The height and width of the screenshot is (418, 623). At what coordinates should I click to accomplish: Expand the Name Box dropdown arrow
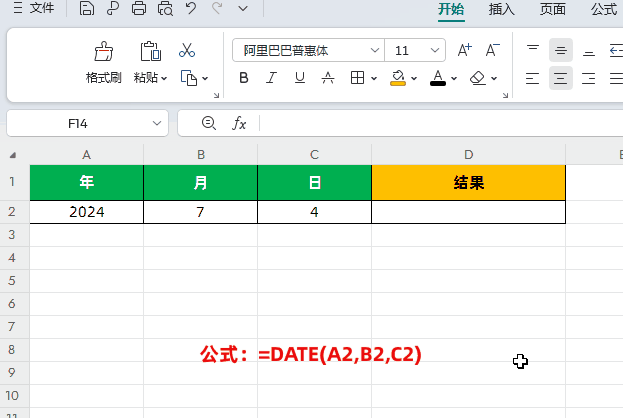click(157, 123)
